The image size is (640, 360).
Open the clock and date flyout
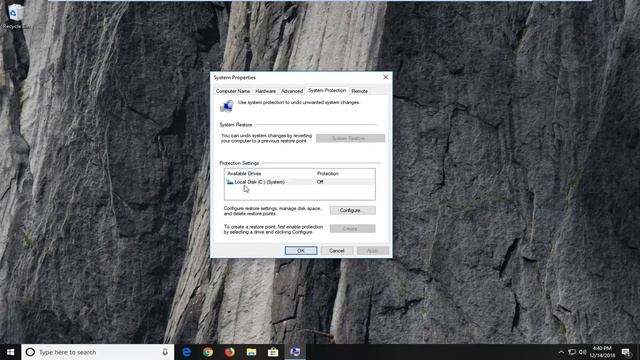pos(602,352)
